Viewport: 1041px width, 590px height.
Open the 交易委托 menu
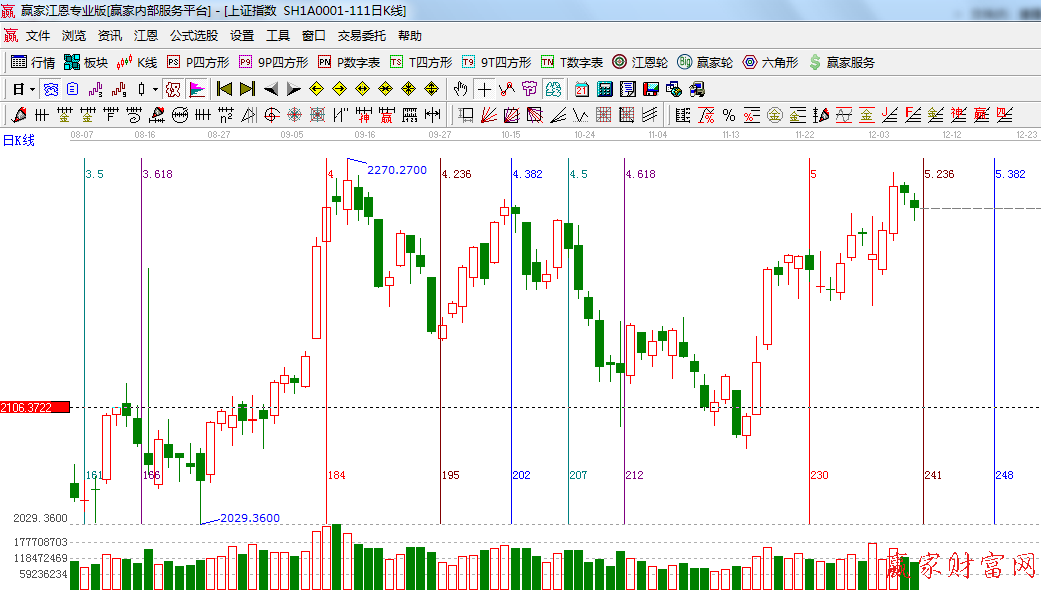click(361, 35)
